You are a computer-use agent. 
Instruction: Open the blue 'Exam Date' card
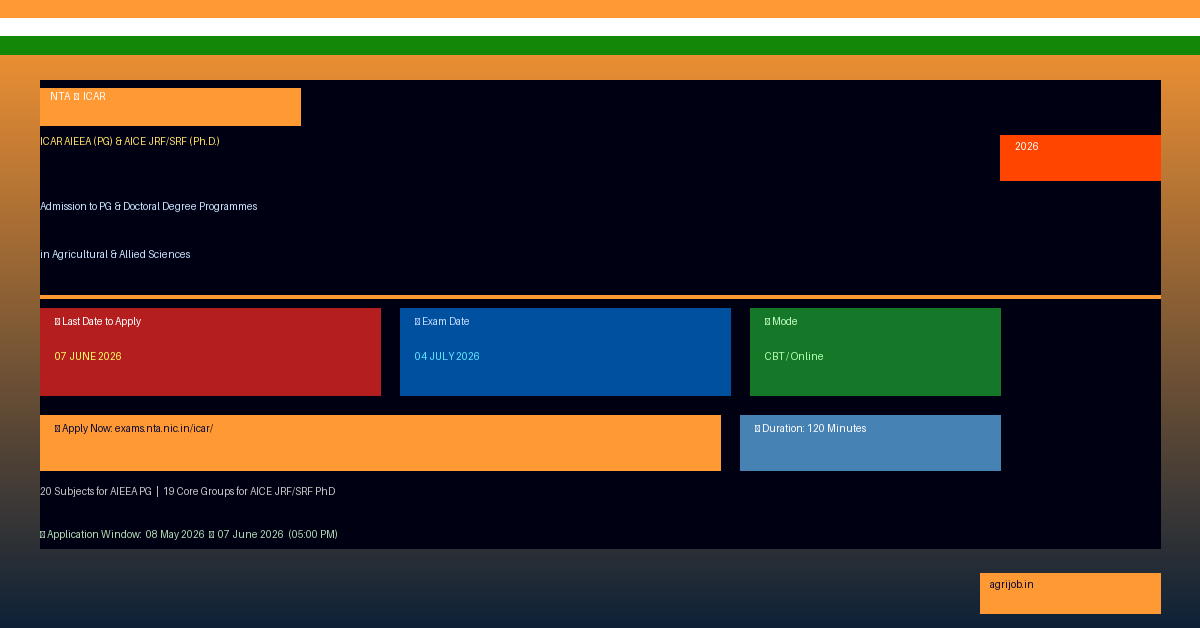(x=565, y=352)
